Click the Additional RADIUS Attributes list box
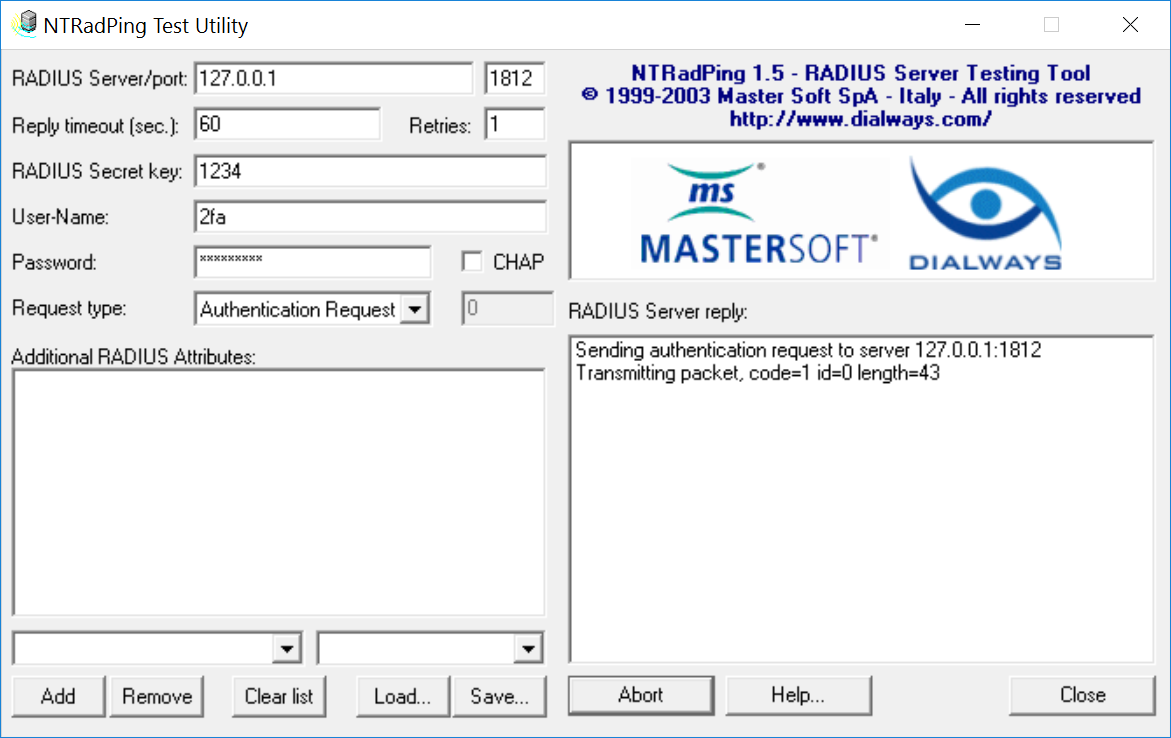 click(x=279, y=493)
